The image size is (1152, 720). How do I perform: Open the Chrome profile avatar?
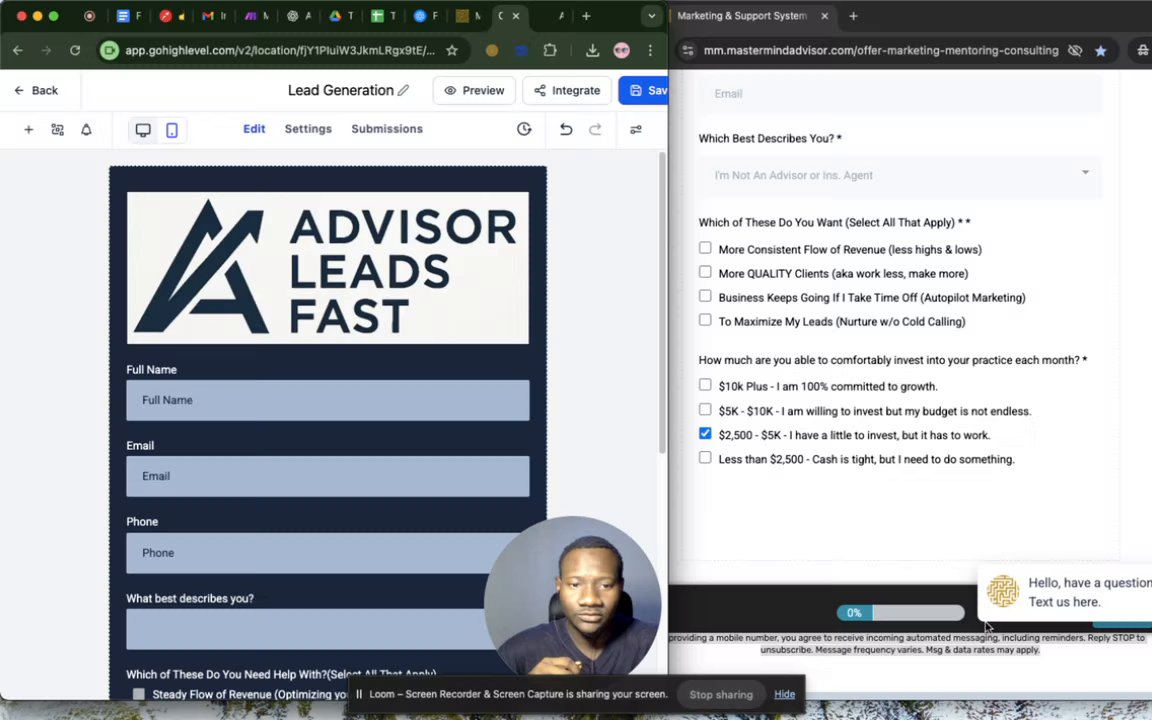pyautogui.click(x=622, y=50)
